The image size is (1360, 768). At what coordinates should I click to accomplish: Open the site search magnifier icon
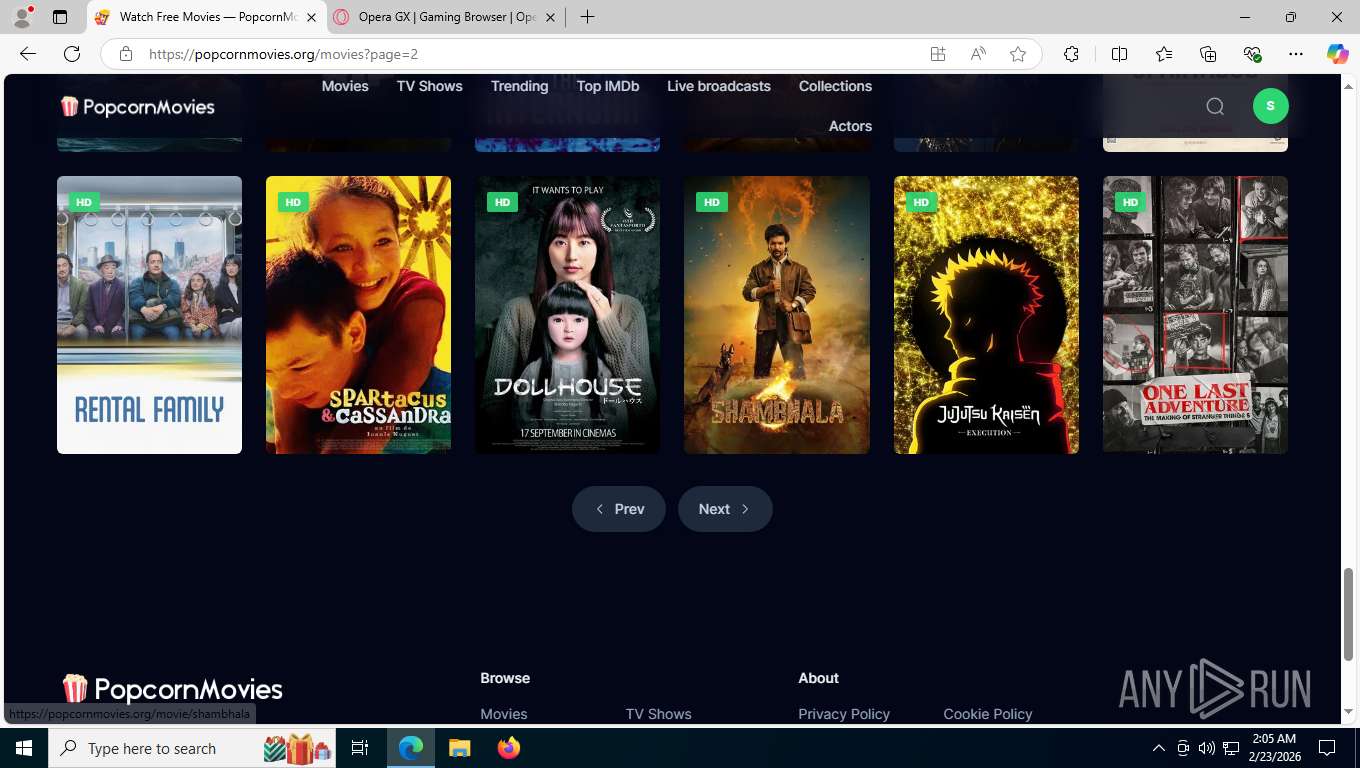point(1215,106)
